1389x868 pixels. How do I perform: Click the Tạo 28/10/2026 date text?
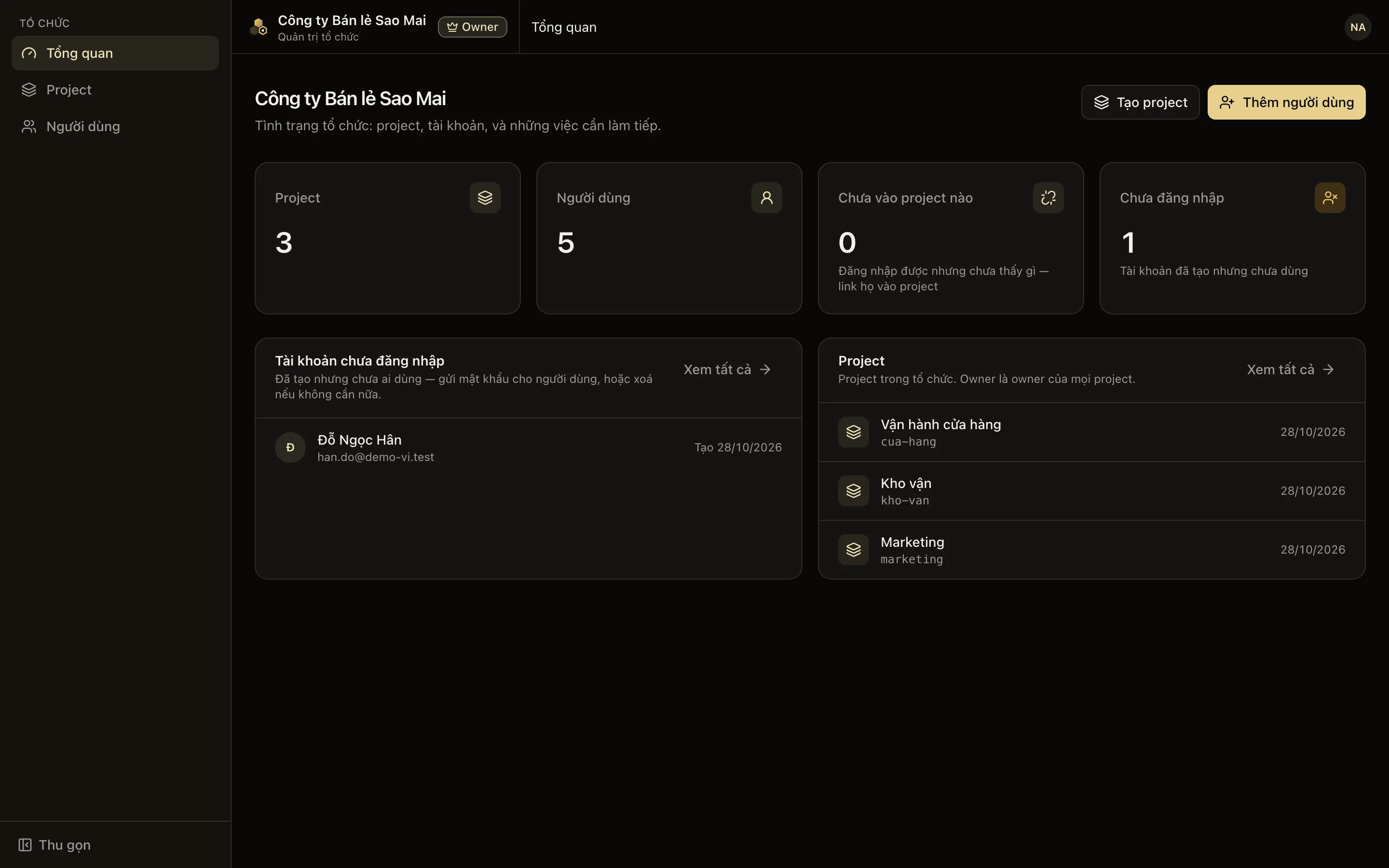pyautogui.click(x=738, y=447)
